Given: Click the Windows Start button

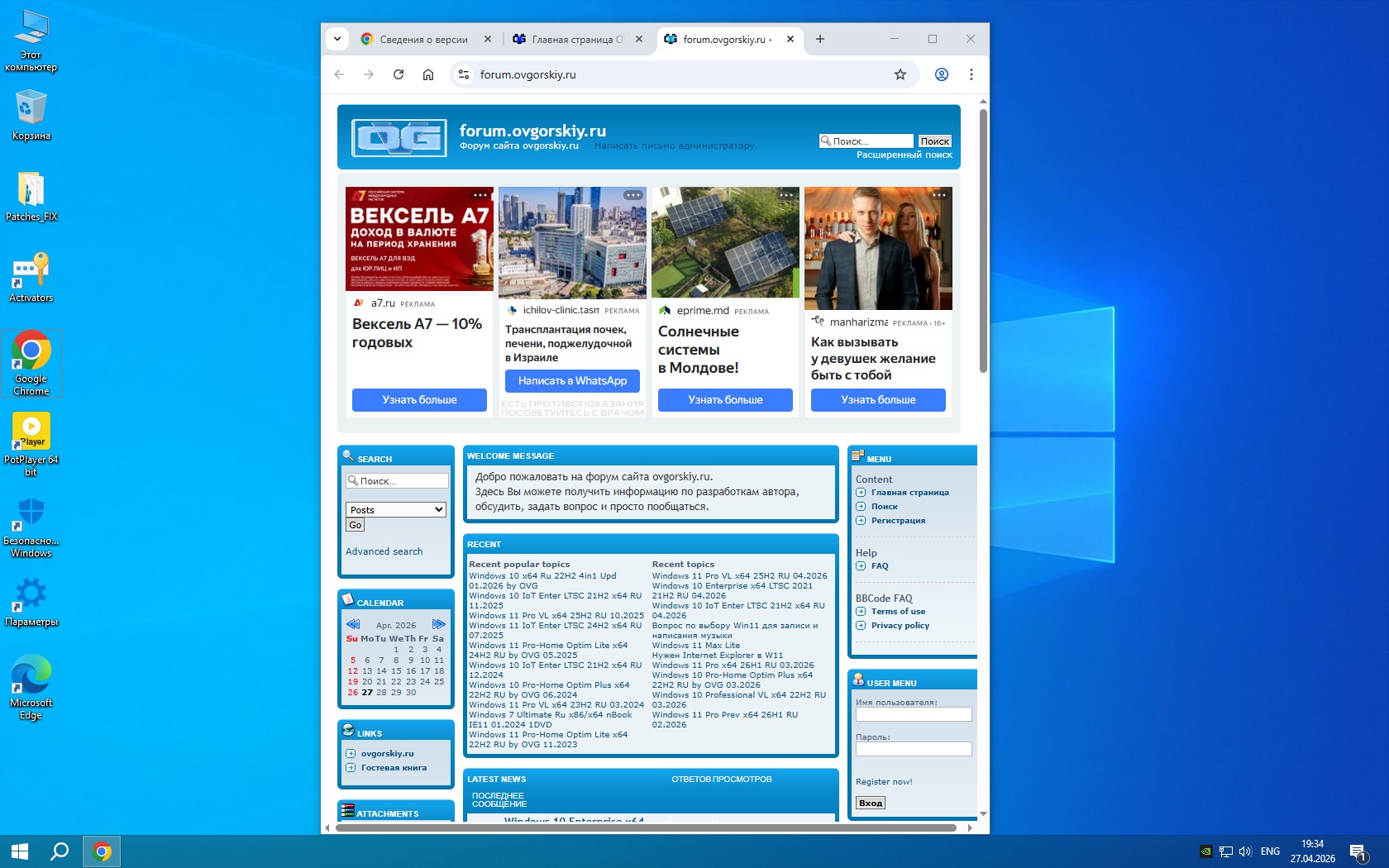Looking at the screenshot, I should [x=20, y=851].
